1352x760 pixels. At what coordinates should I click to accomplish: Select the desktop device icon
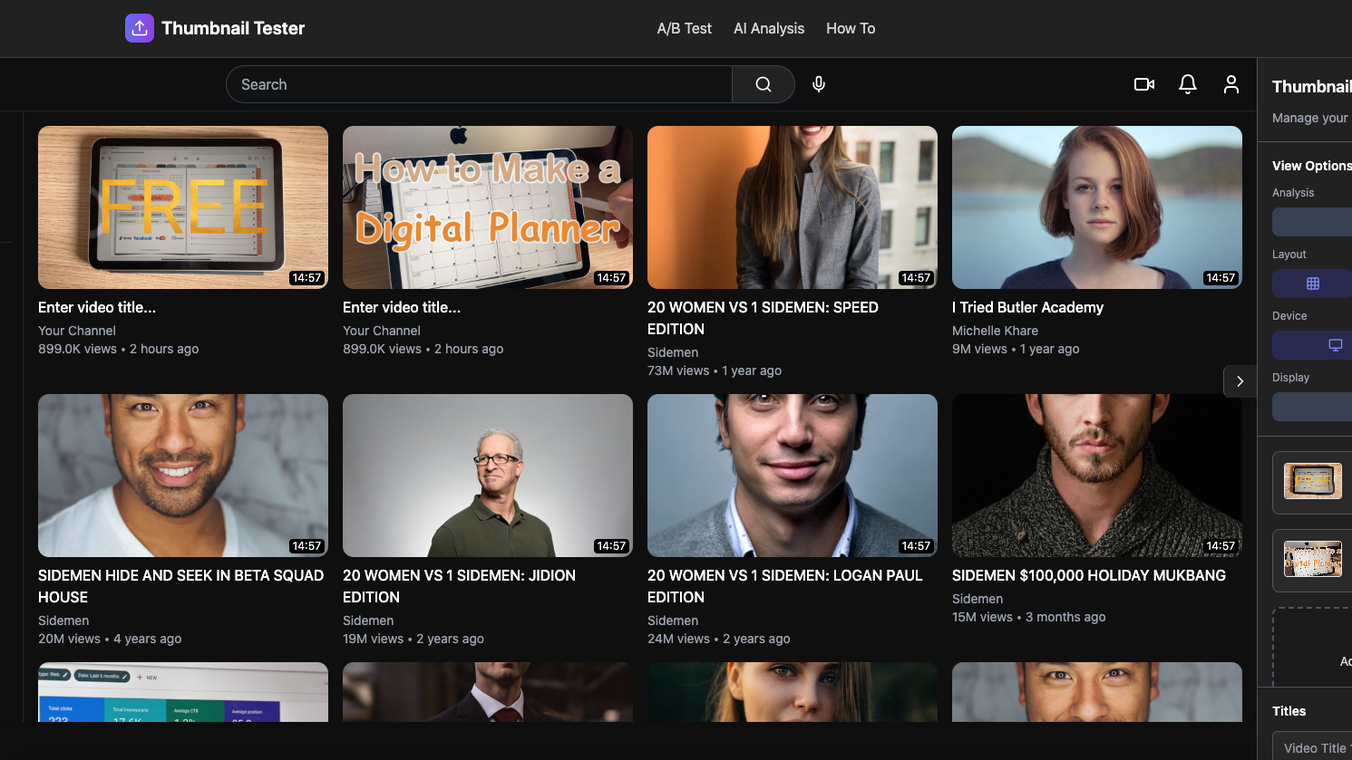pos(1334,345)
